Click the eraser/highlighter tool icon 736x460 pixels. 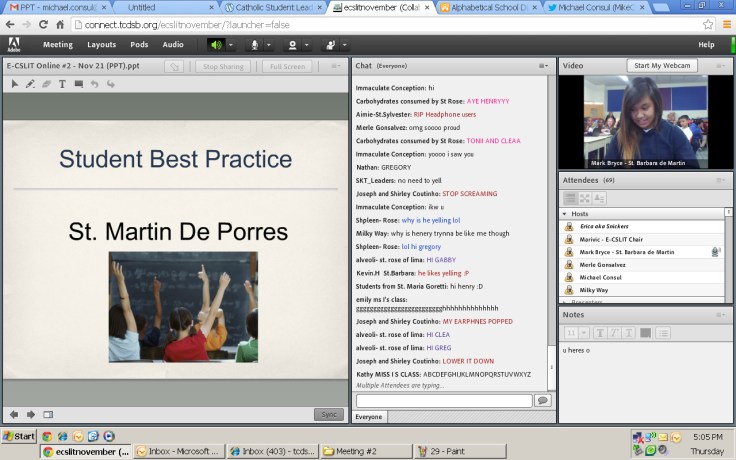(x=46, y=84)
